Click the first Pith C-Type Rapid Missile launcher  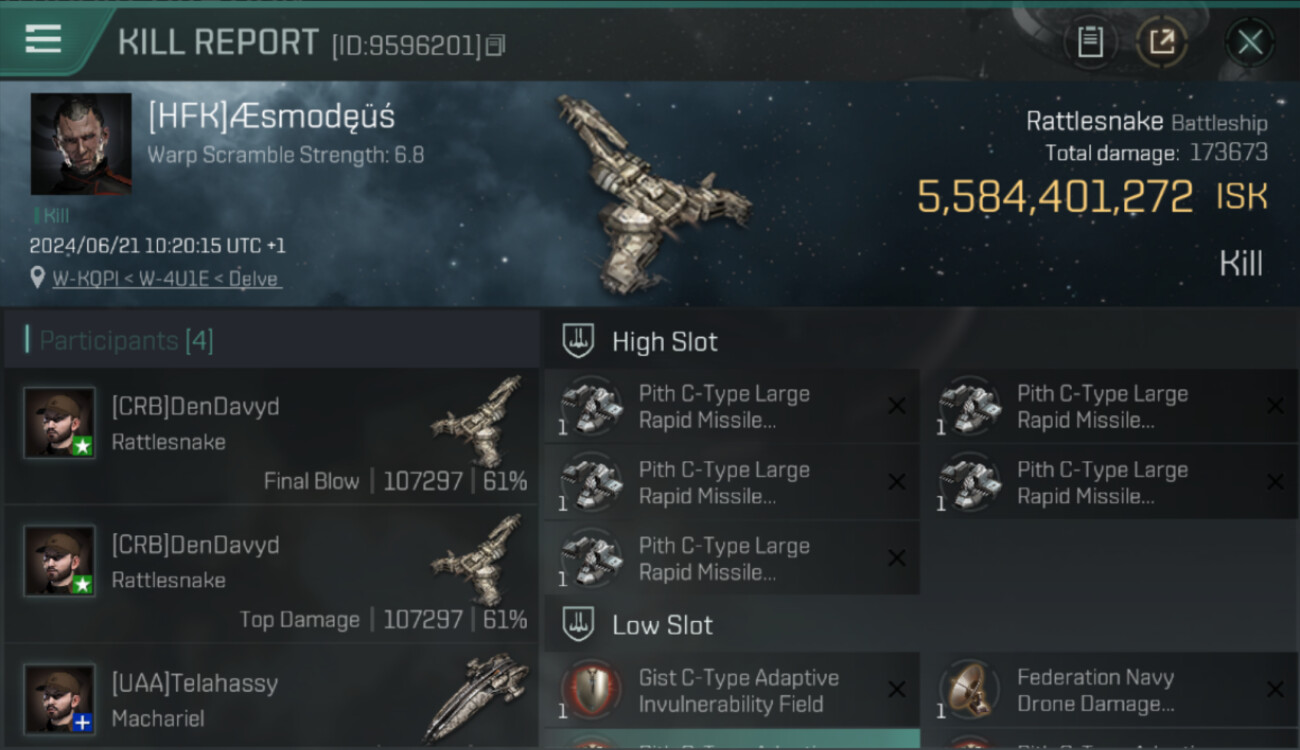pos(731,407)
